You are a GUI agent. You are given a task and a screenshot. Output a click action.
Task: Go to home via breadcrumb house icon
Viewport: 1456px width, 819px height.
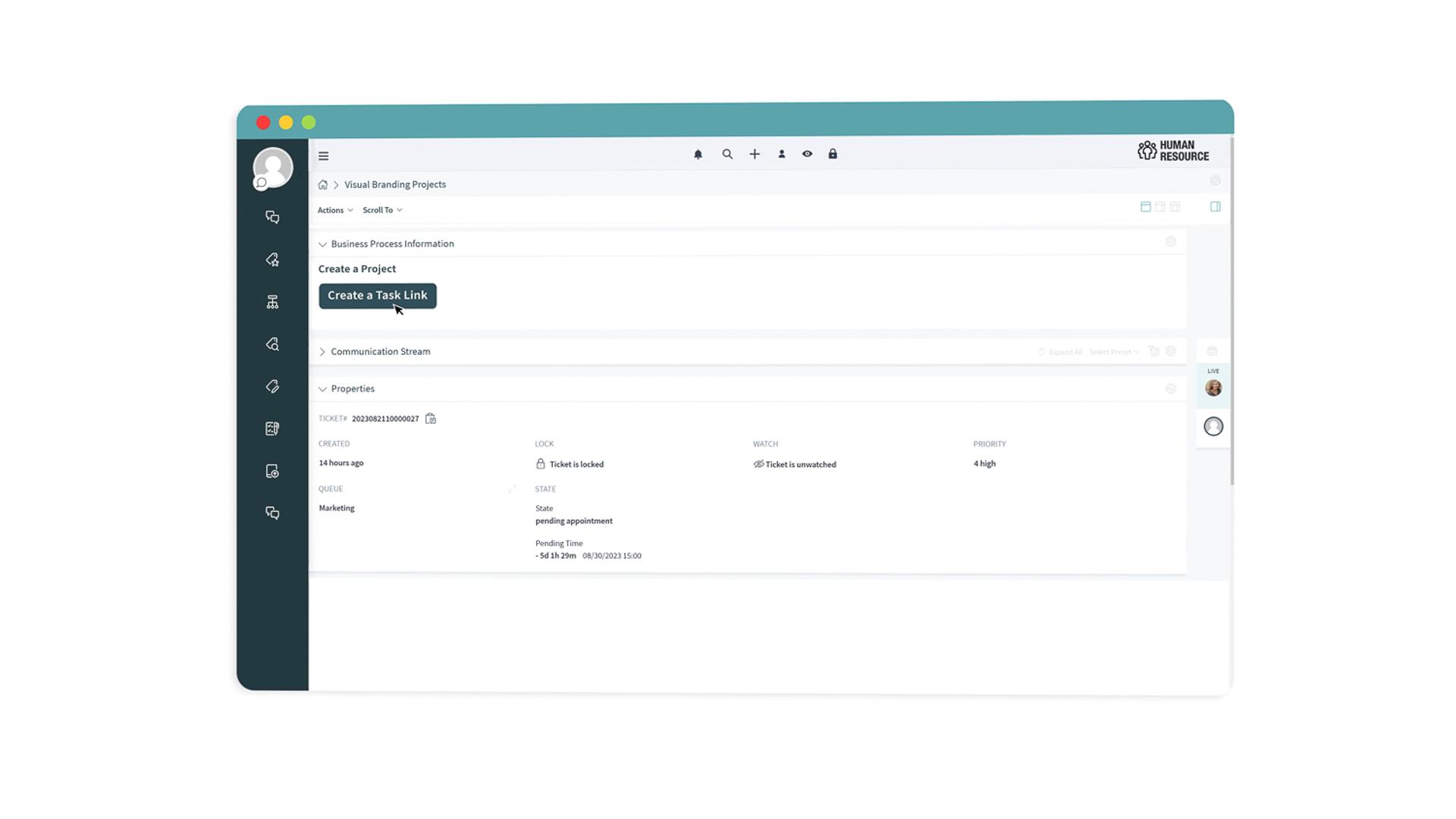pos(323,185)
